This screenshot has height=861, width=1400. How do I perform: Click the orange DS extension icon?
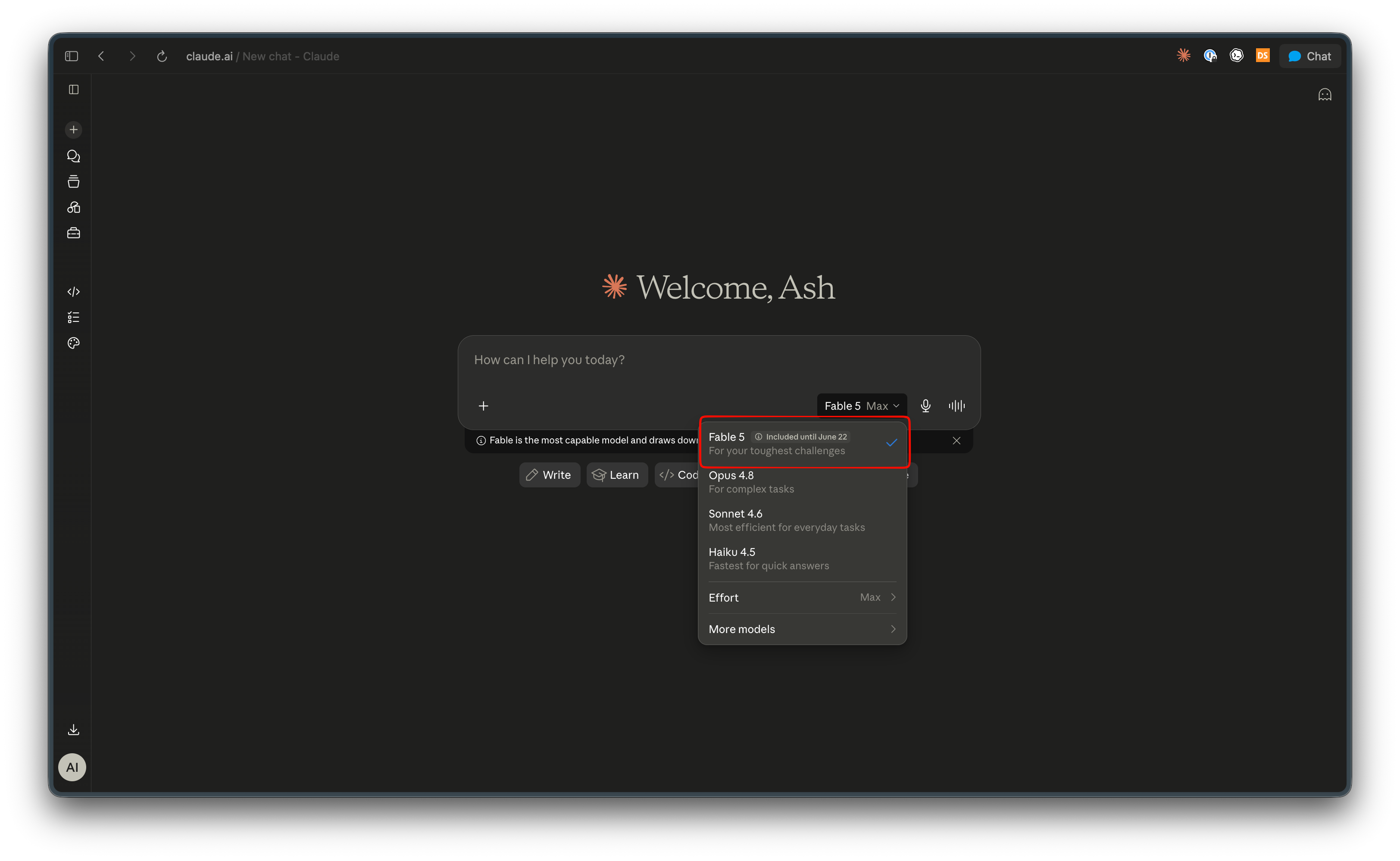coord(1262,55)
